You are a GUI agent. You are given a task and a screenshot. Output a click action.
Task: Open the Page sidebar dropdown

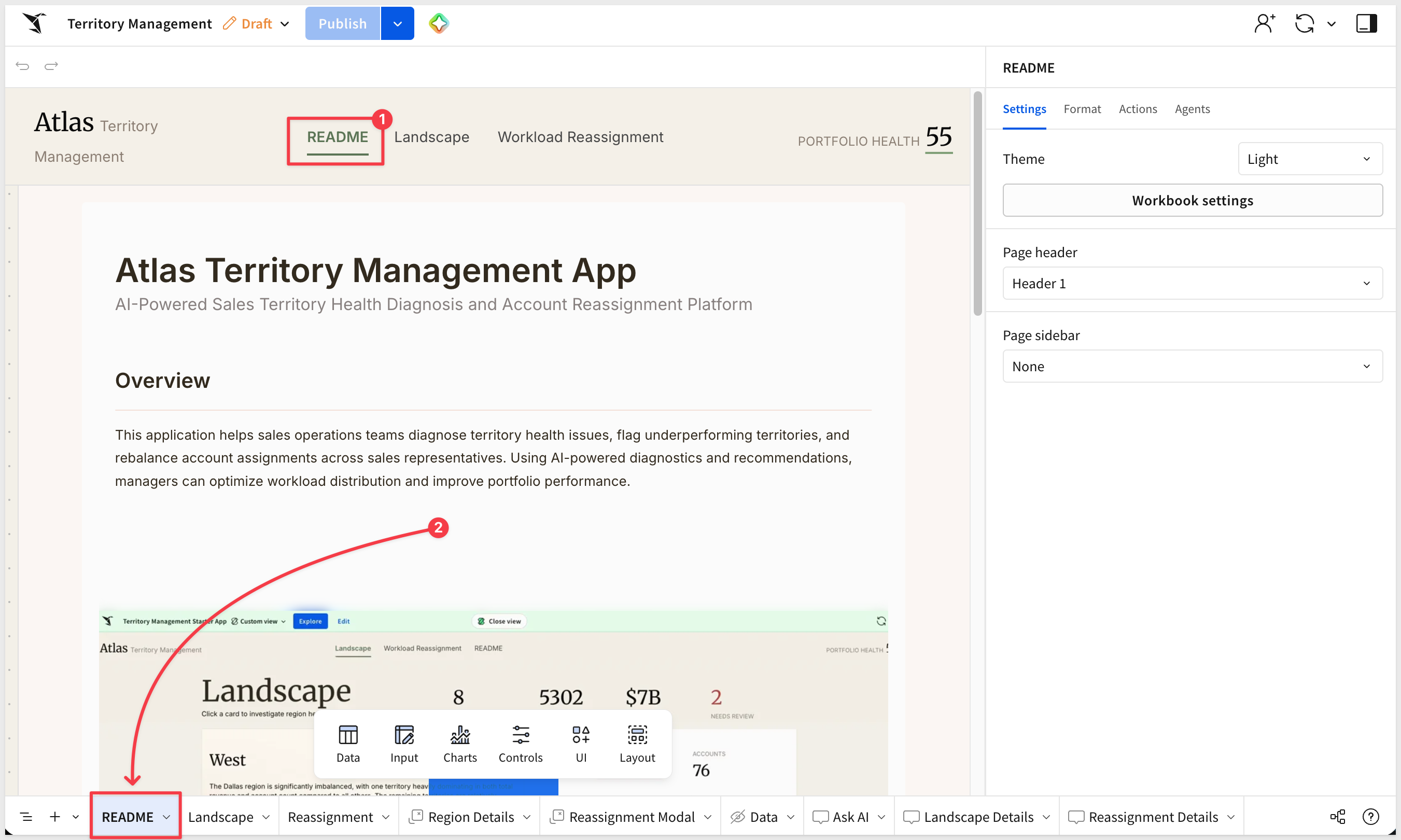1193,367
